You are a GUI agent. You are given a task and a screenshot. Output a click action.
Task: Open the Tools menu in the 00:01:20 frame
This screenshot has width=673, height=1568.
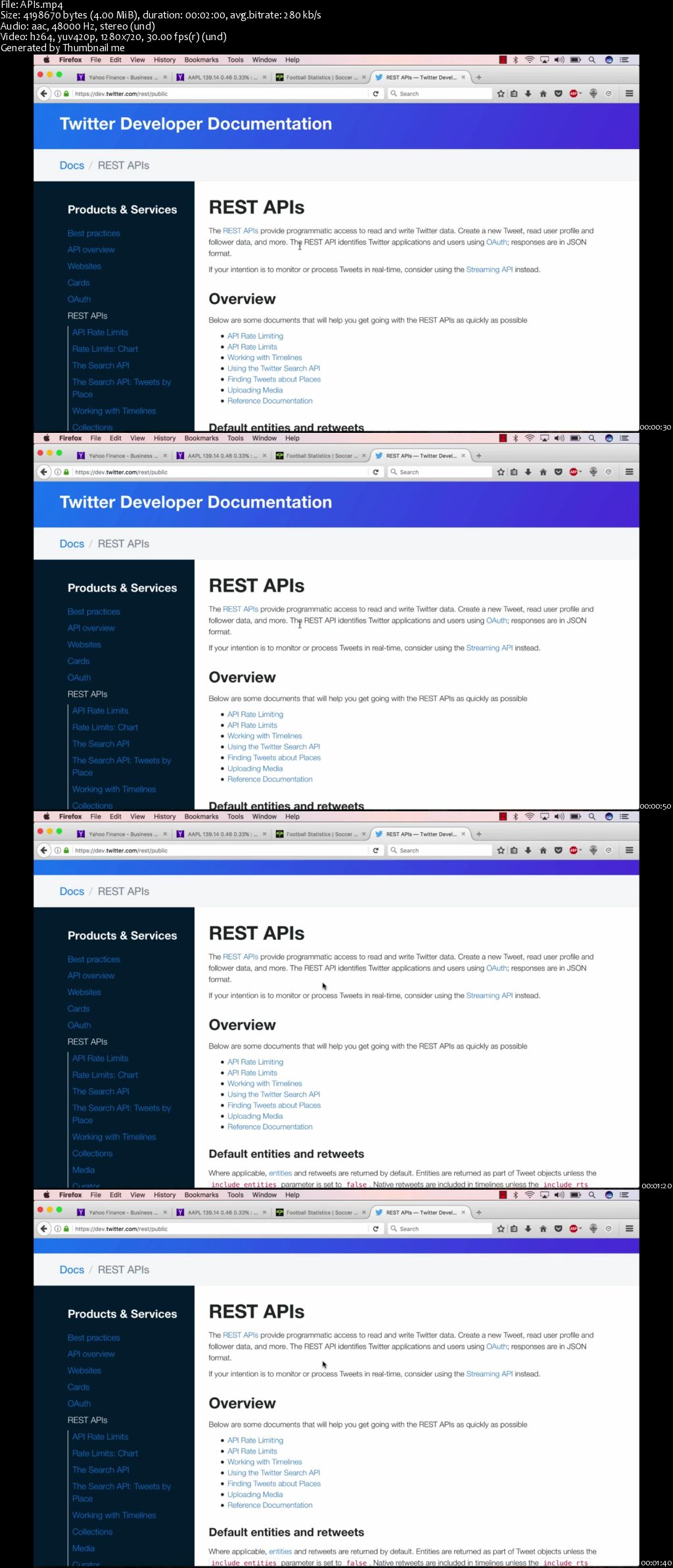(235, 817)
